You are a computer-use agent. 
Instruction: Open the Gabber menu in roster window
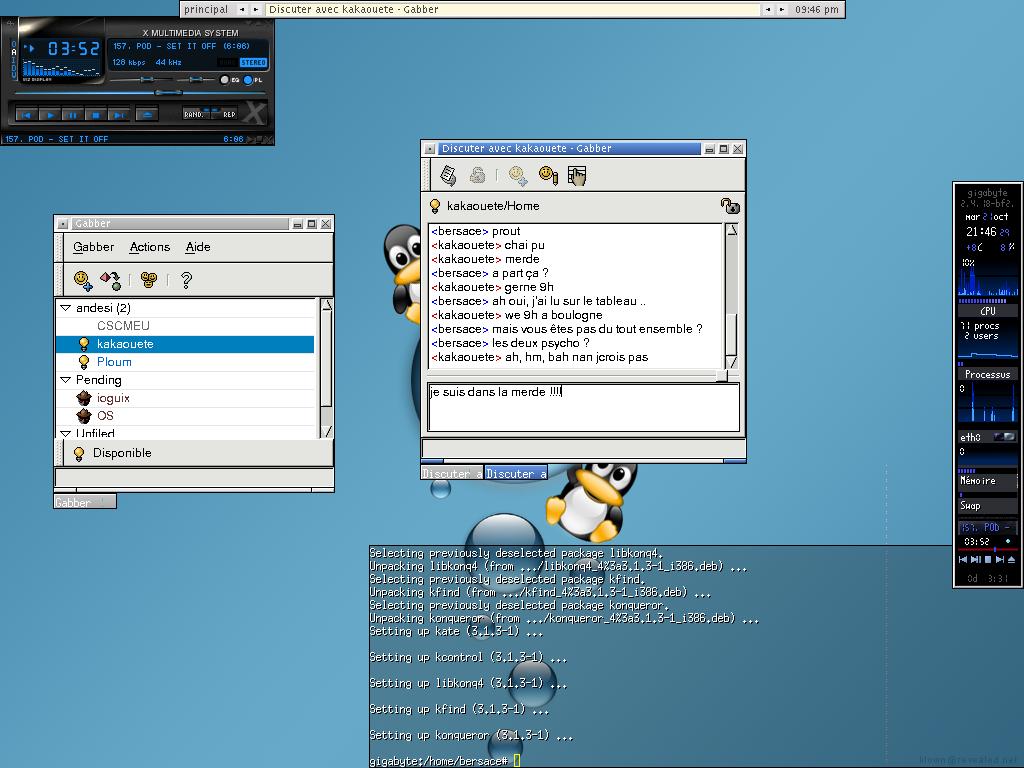(x=93, y=247)
